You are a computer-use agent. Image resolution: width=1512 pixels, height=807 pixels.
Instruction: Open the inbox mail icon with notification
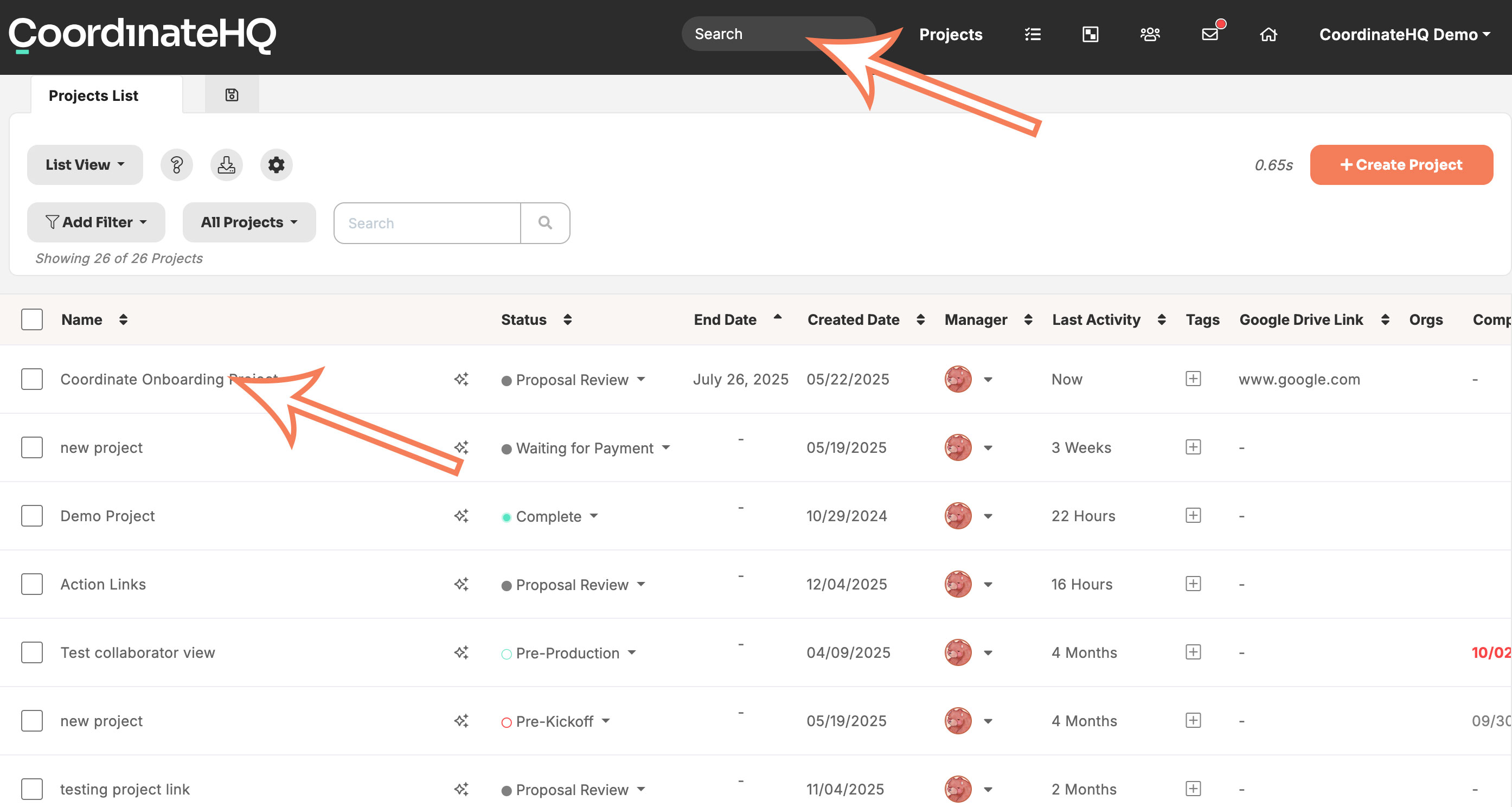click(x=1210, y=34)
